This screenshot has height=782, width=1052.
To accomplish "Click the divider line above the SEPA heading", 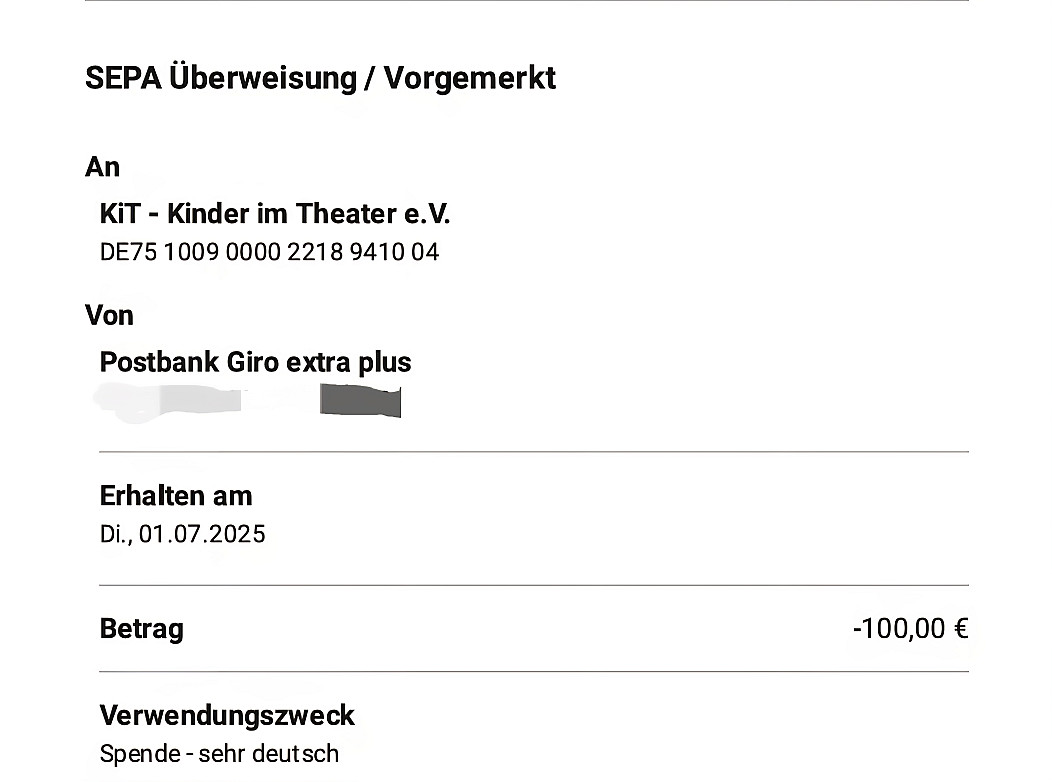I will 526,1.
